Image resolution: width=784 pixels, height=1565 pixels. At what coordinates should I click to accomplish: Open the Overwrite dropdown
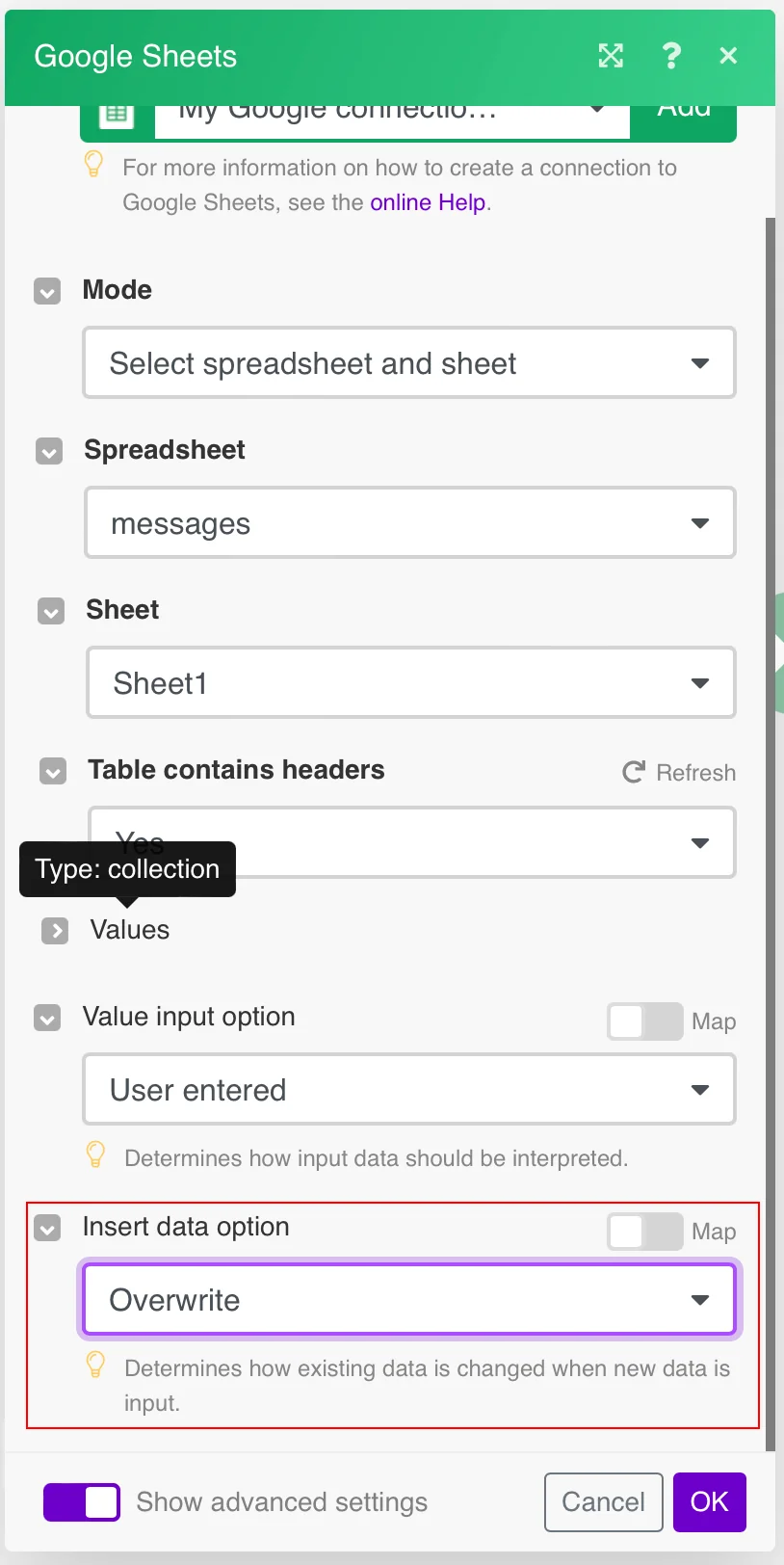(409, 1300)
